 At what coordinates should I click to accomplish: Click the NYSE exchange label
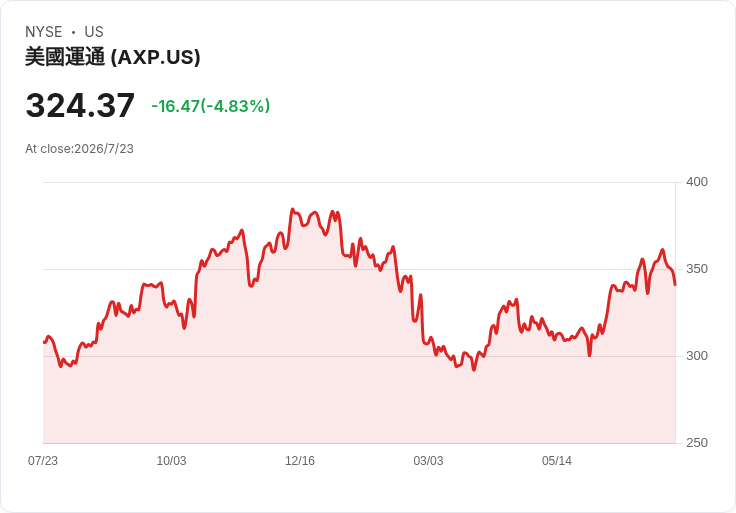coord(44,32)
